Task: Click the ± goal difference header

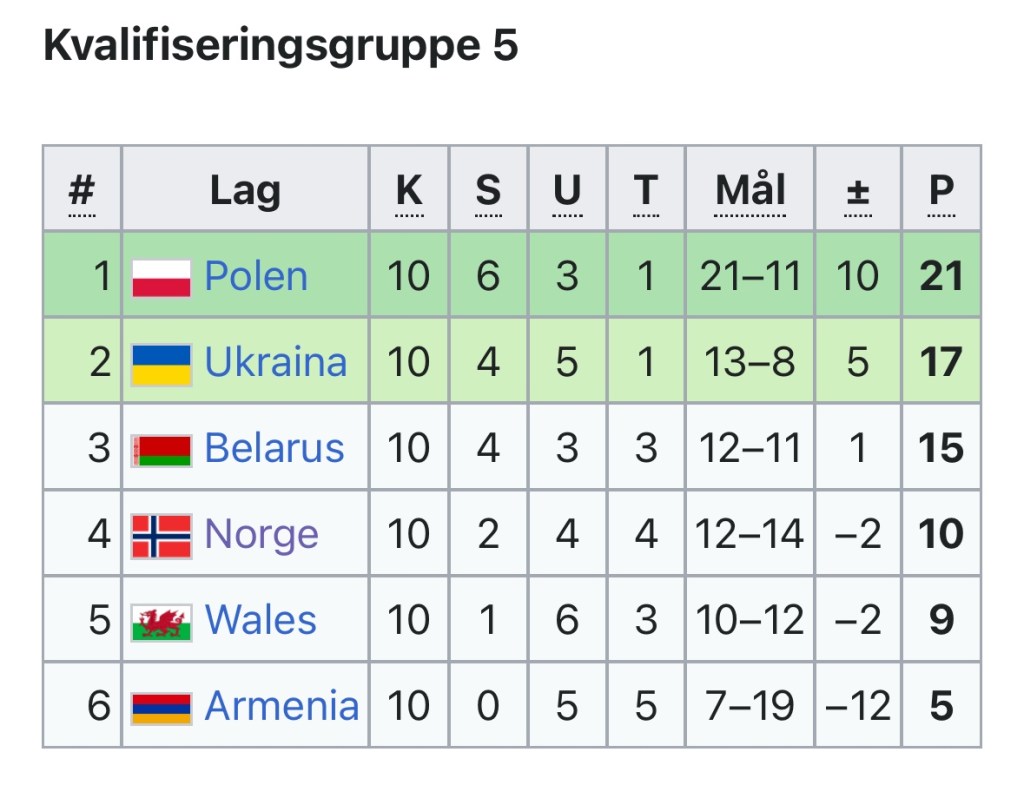Action: (858, 190)
